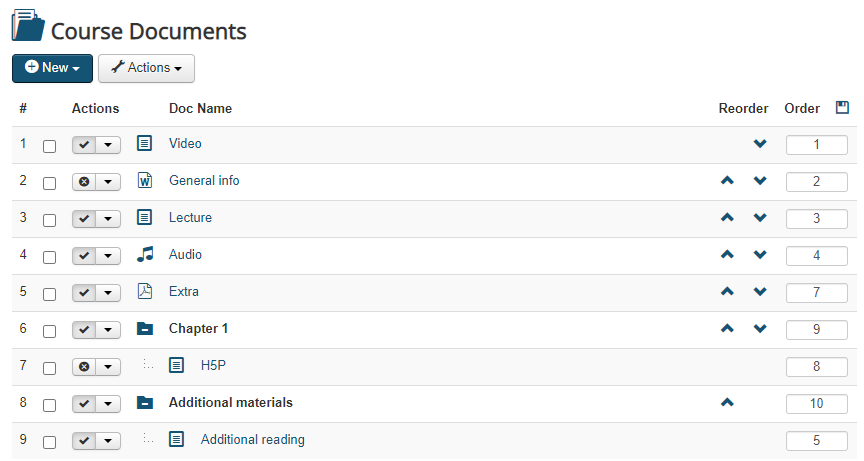Tick the checkbox for Video row

click(49, 146)
